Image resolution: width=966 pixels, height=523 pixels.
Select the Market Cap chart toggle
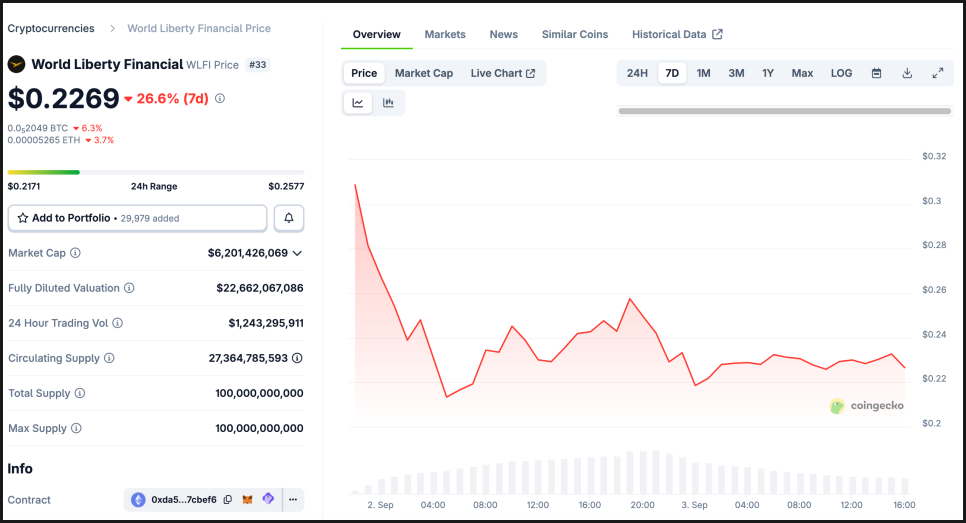[x=424, y=73]
